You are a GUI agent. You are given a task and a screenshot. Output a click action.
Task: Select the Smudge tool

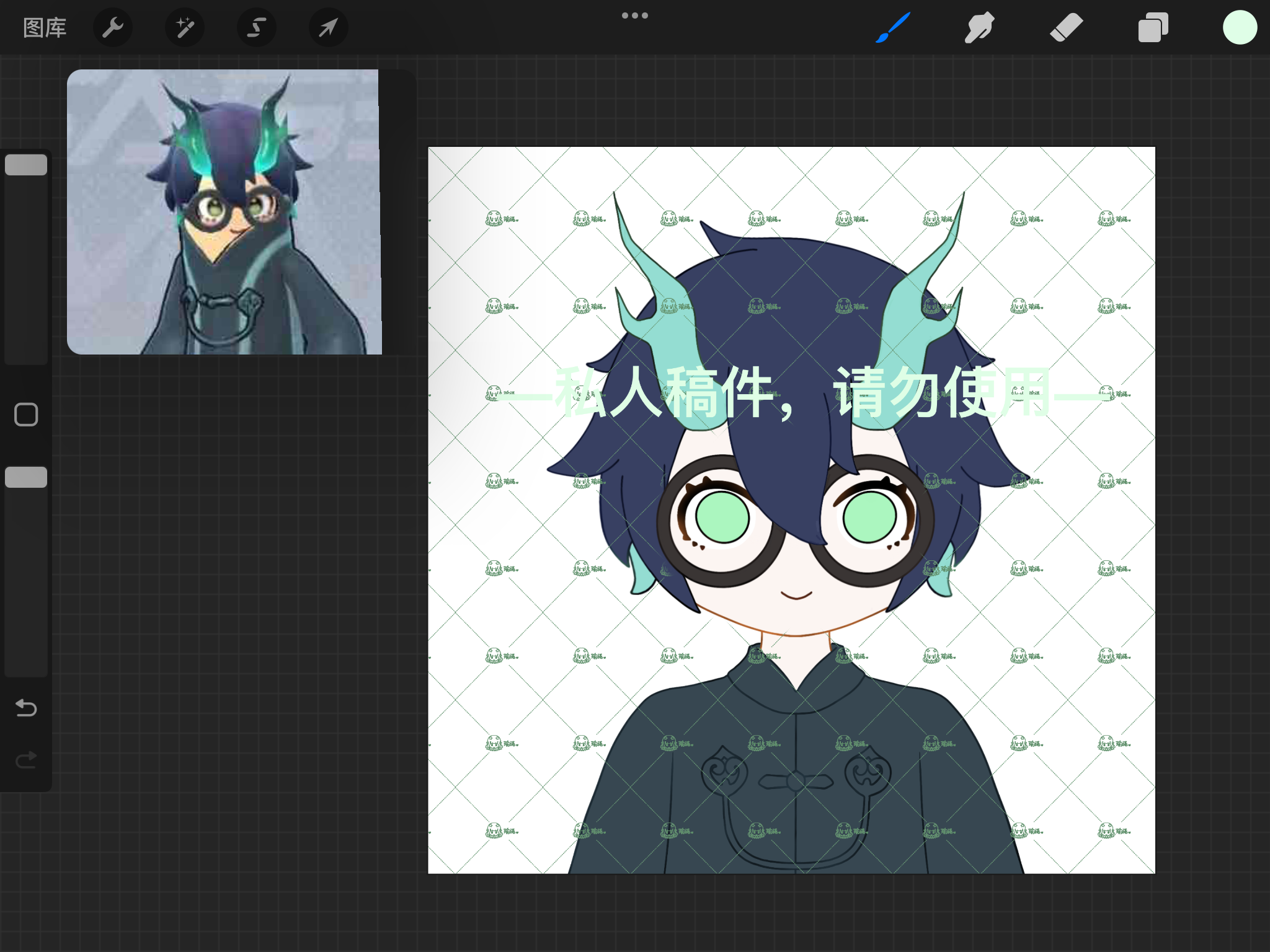[x=980, y=28]
